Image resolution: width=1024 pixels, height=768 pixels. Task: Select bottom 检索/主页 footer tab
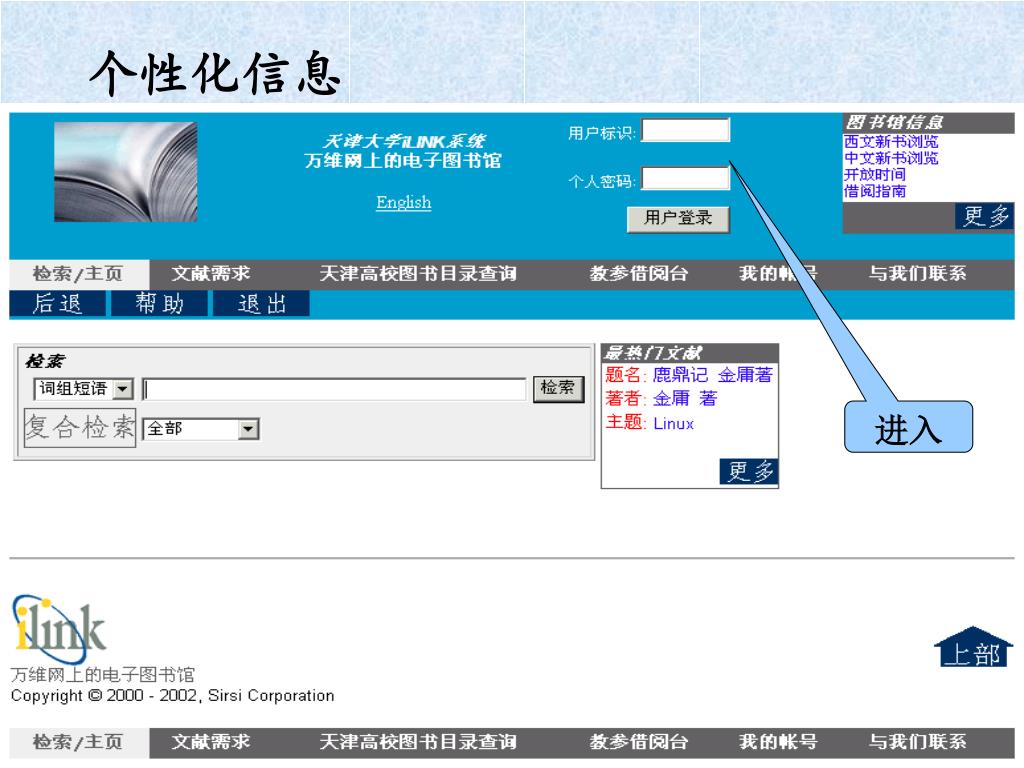(79, 743)
